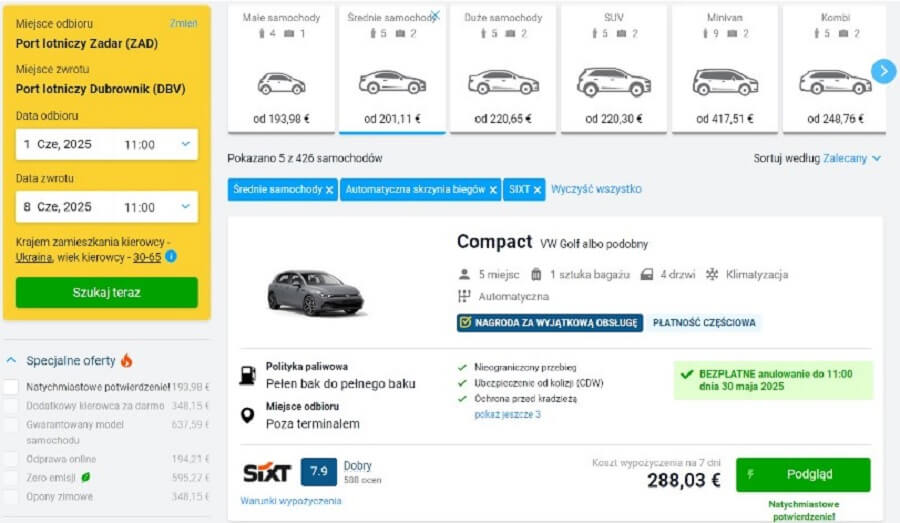
Task: Click the blue next-arrow on car categories
Action: coord(883,71)
